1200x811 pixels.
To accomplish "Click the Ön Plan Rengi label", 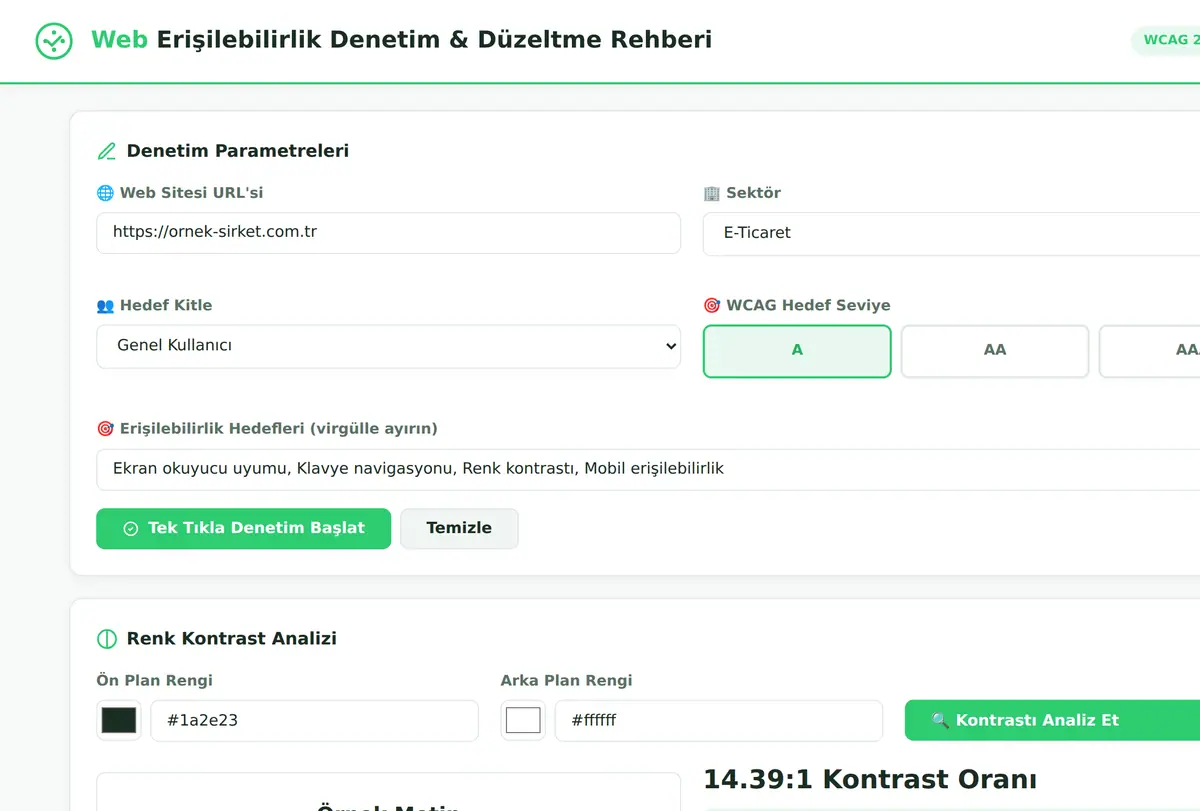I will [x=154, y=681].
